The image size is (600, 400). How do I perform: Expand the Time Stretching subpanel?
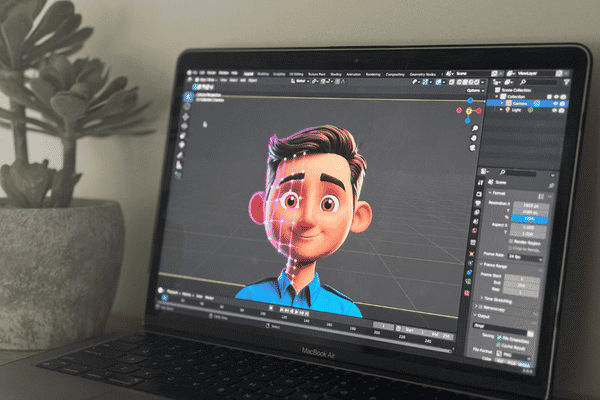pyautogui.click(x=481, y=297)
